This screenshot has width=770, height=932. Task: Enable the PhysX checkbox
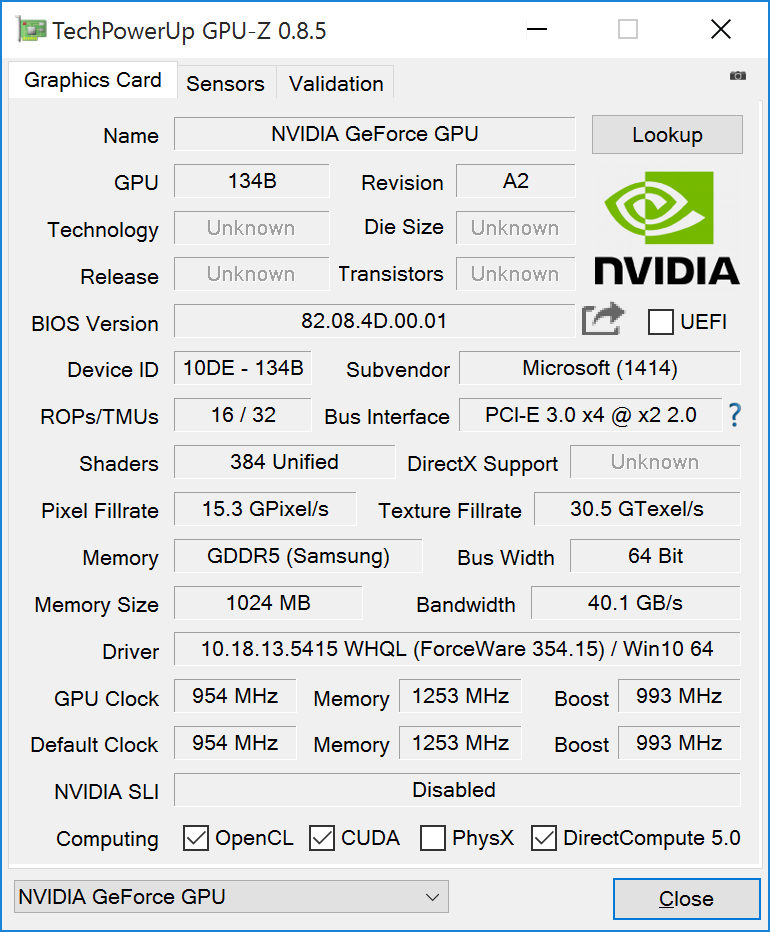click(x=433, y=838)
